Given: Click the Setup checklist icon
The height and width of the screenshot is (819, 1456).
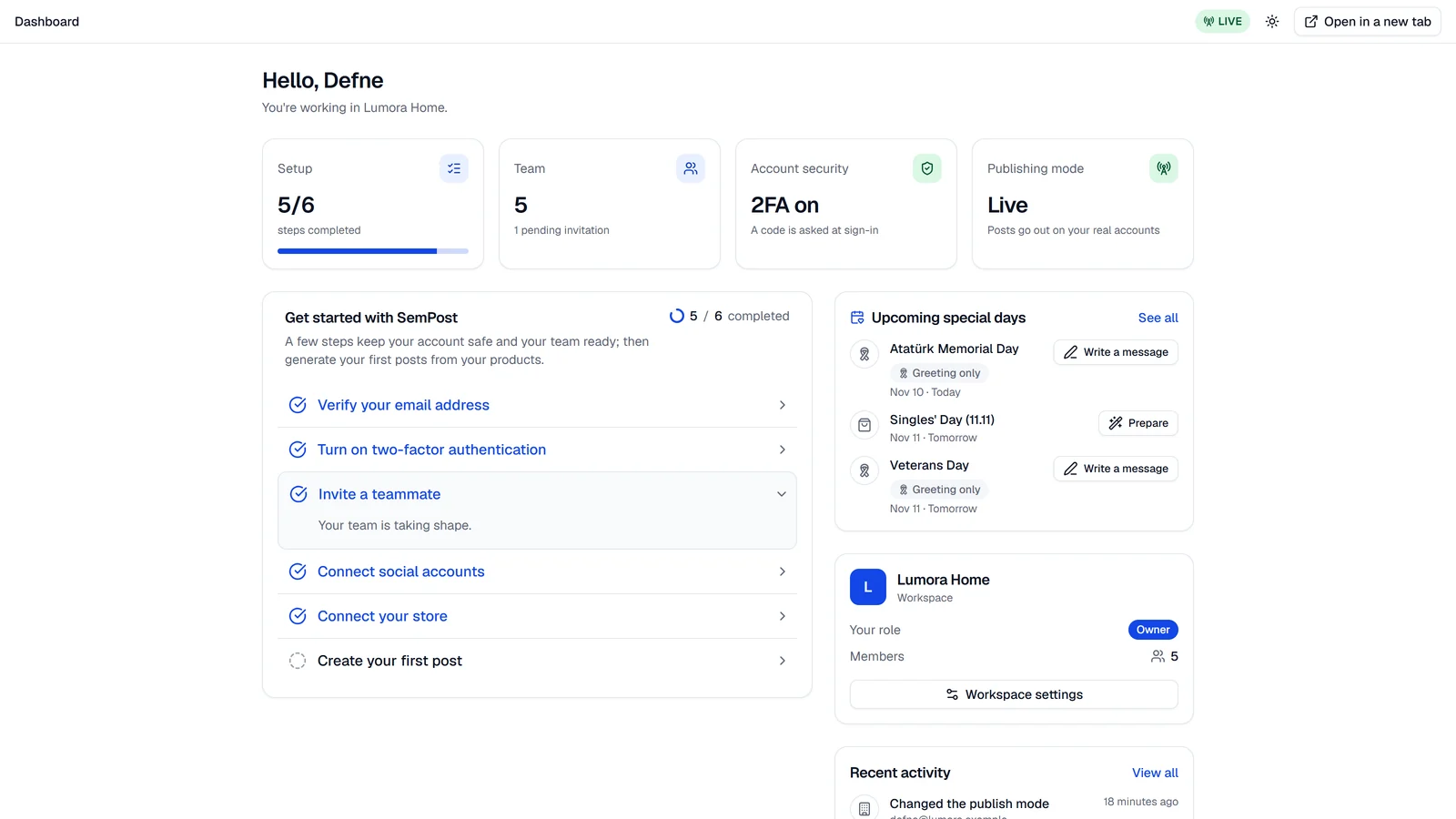Looking at the screenshot, I should 454,168.
